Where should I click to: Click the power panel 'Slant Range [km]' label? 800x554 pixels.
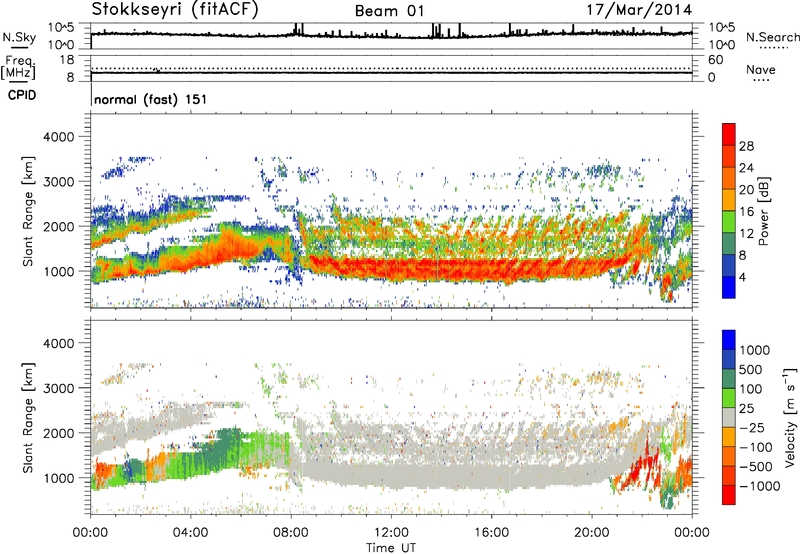(x=28, y=211)
